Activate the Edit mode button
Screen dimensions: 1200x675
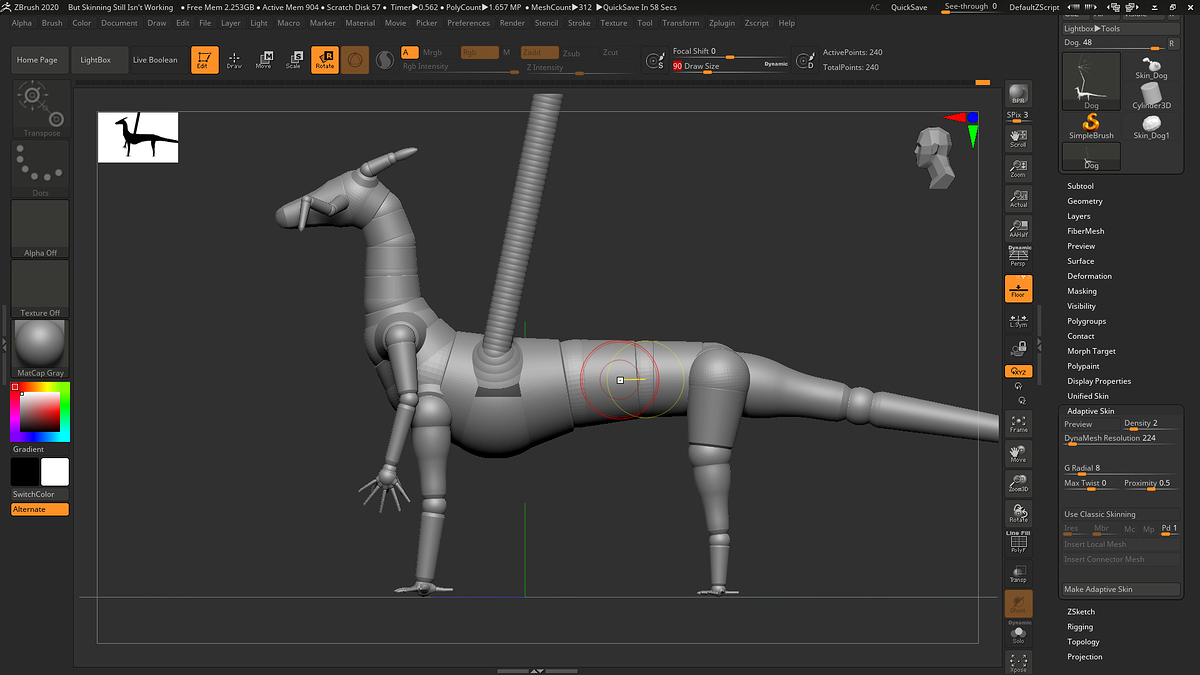(x=204, y=60)
